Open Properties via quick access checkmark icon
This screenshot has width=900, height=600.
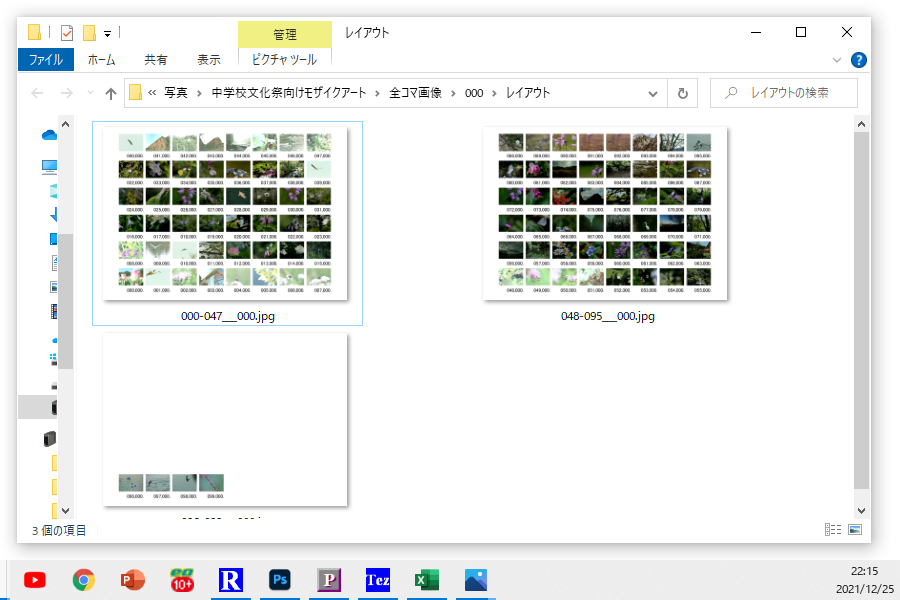click(x=67, y=33)
